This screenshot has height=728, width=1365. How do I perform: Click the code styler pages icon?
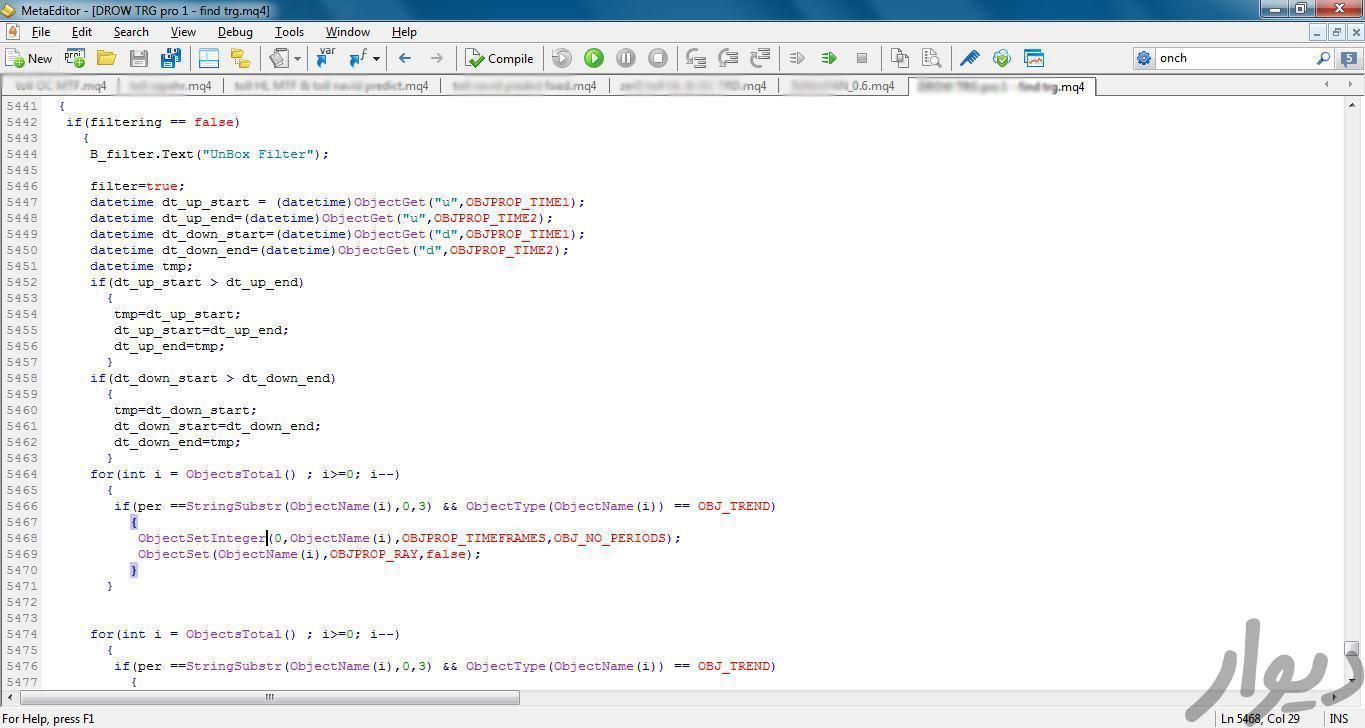click(279, 58)
